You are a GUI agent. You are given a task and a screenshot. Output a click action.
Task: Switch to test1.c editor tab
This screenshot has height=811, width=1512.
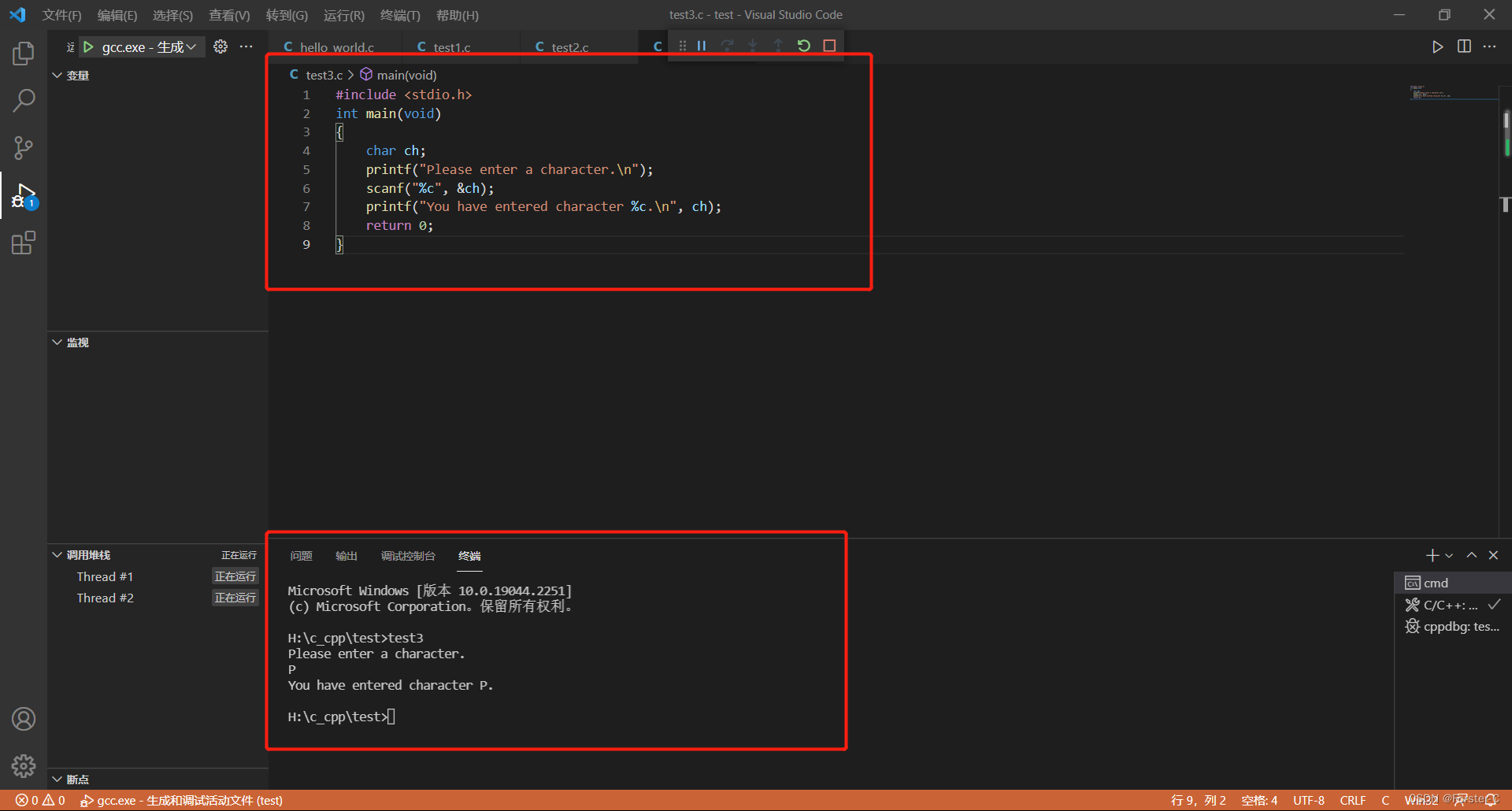tap(461, 47)
